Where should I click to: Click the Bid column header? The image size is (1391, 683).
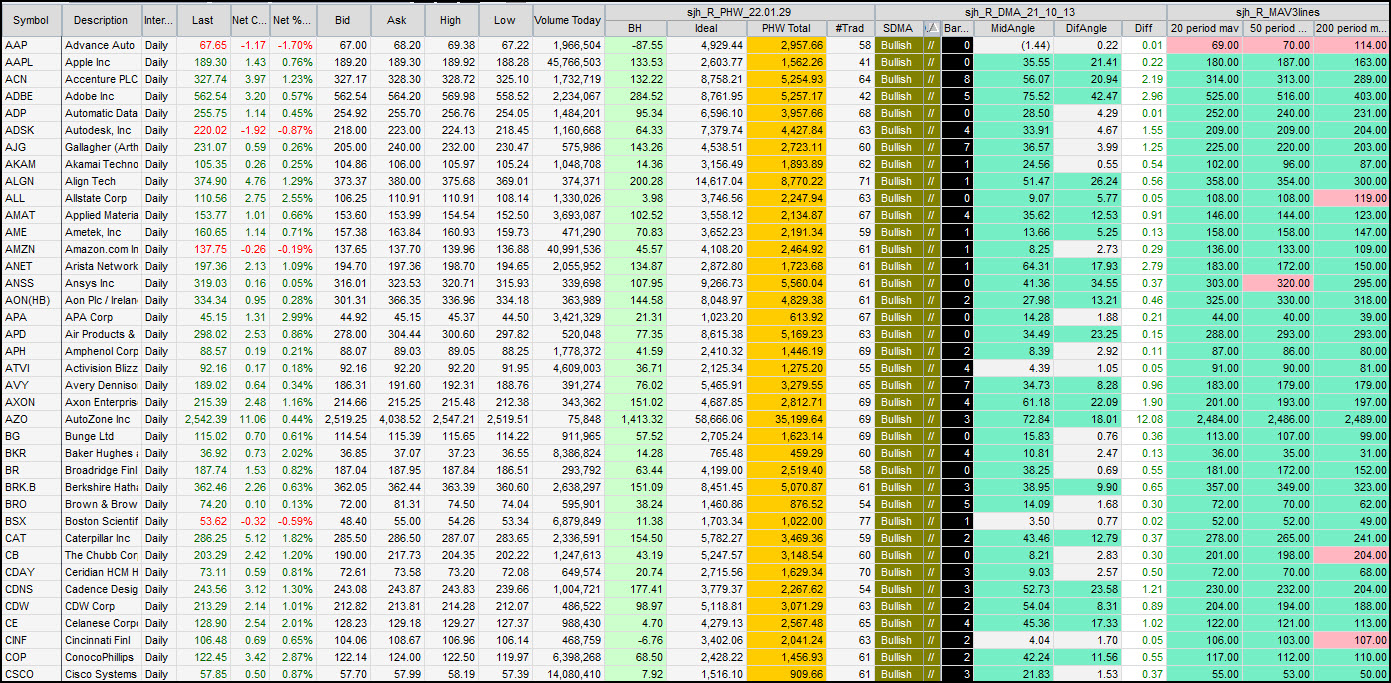pyautogui.click(x=343, y=20)
